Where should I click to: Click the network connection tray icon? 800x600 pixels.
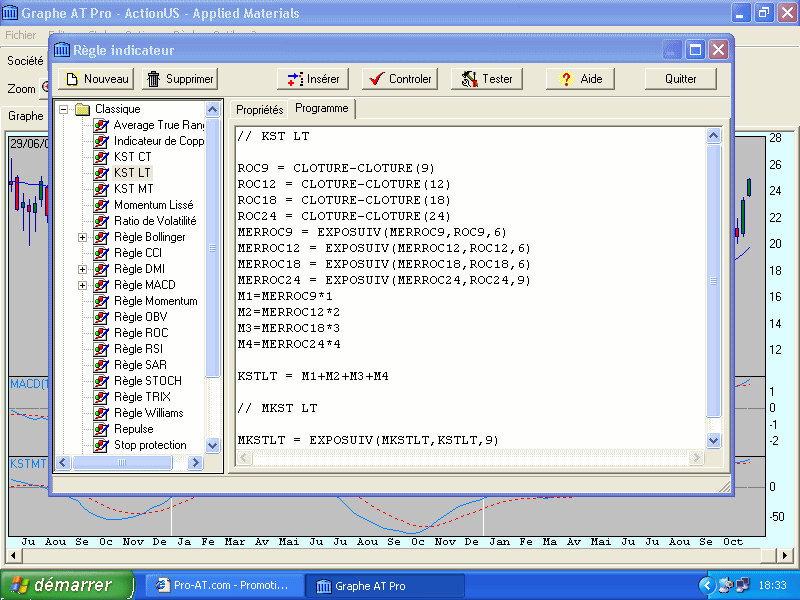point(743,585)
